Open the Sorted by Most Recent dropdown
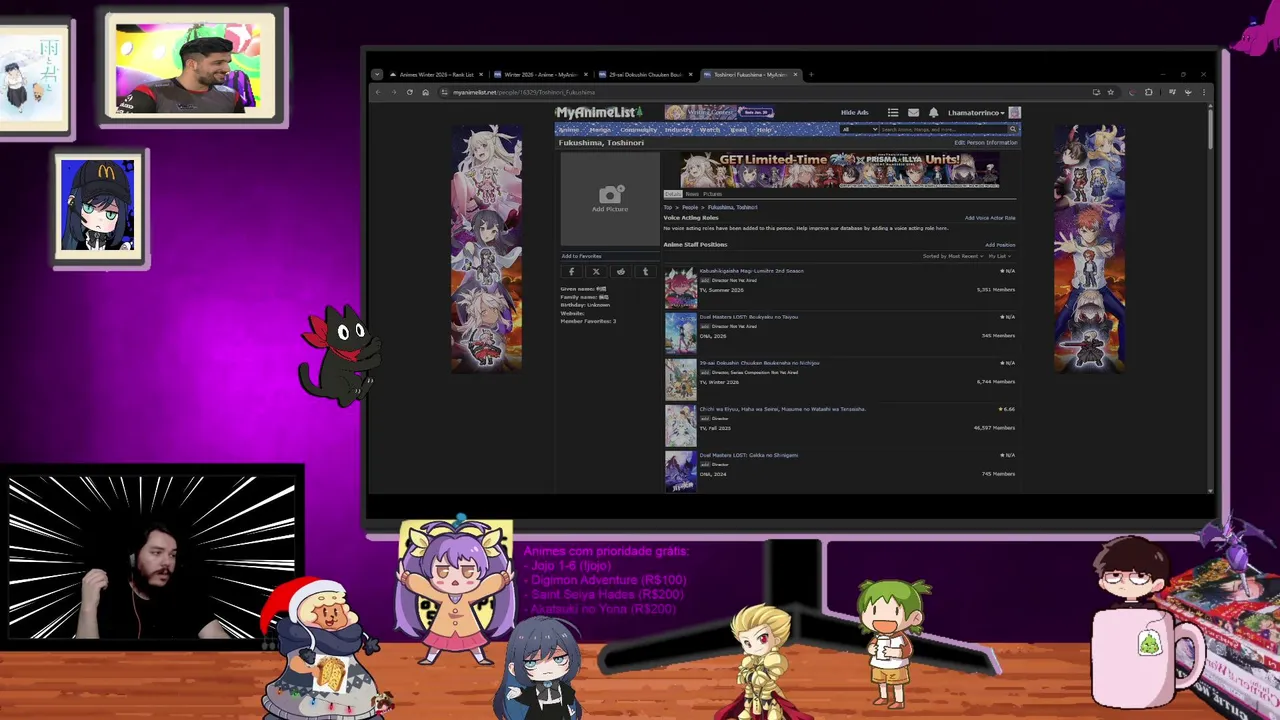Screen dimensions: 1280x720 click(953, 256)
